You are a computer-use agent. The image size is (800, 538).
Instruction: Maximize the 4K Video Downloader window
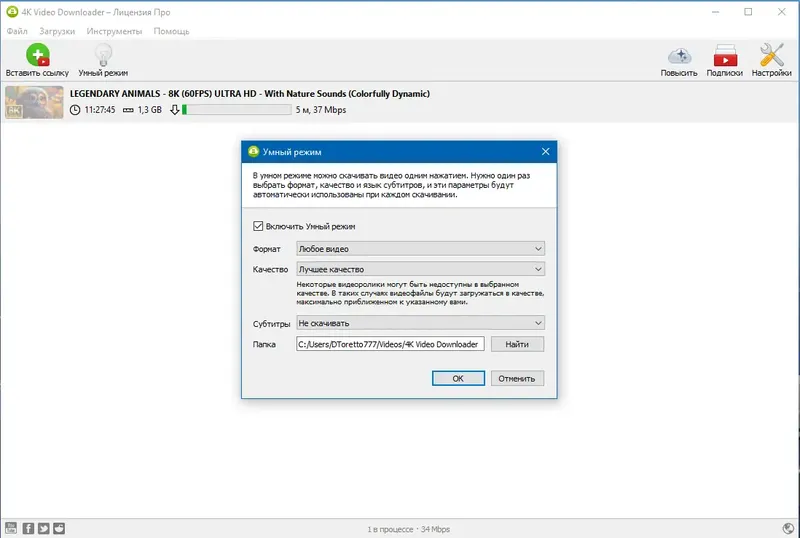(x=748, y=12)
